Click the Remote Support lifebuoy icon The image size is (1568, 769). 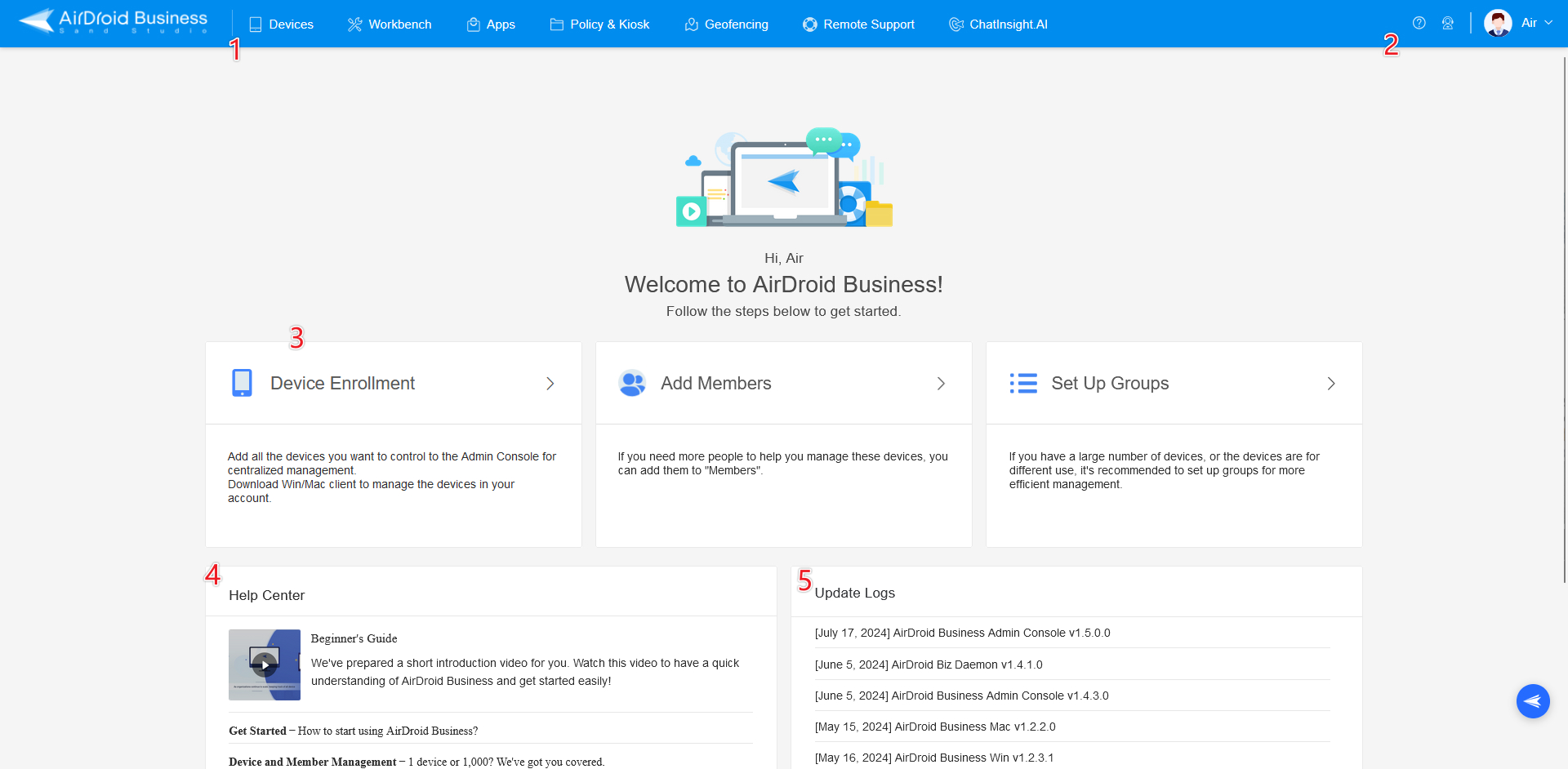(810, 24)
